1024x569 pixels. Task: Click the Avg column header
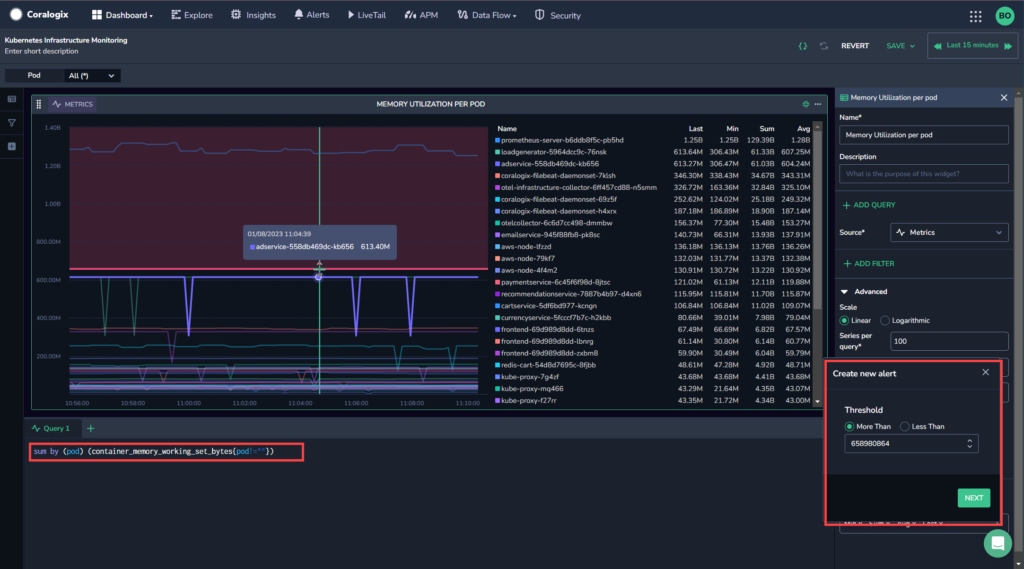click(x=803, y=129)
